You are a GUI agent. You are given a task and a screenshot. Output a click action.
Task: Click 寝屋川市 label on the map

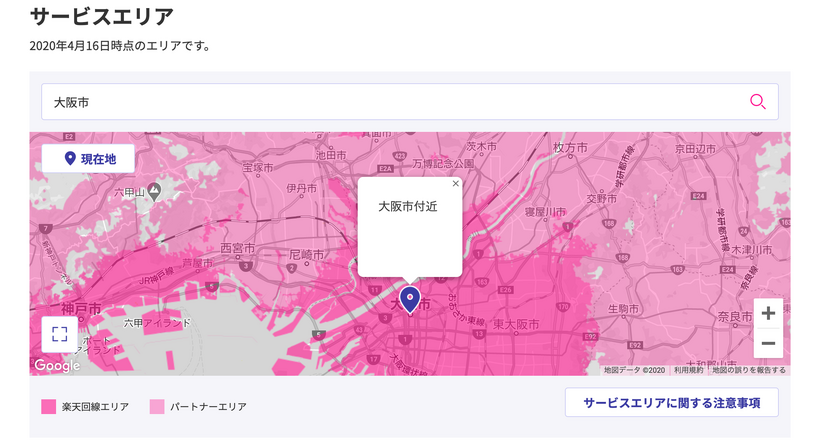pyautogui.click(x=546, y=212)
